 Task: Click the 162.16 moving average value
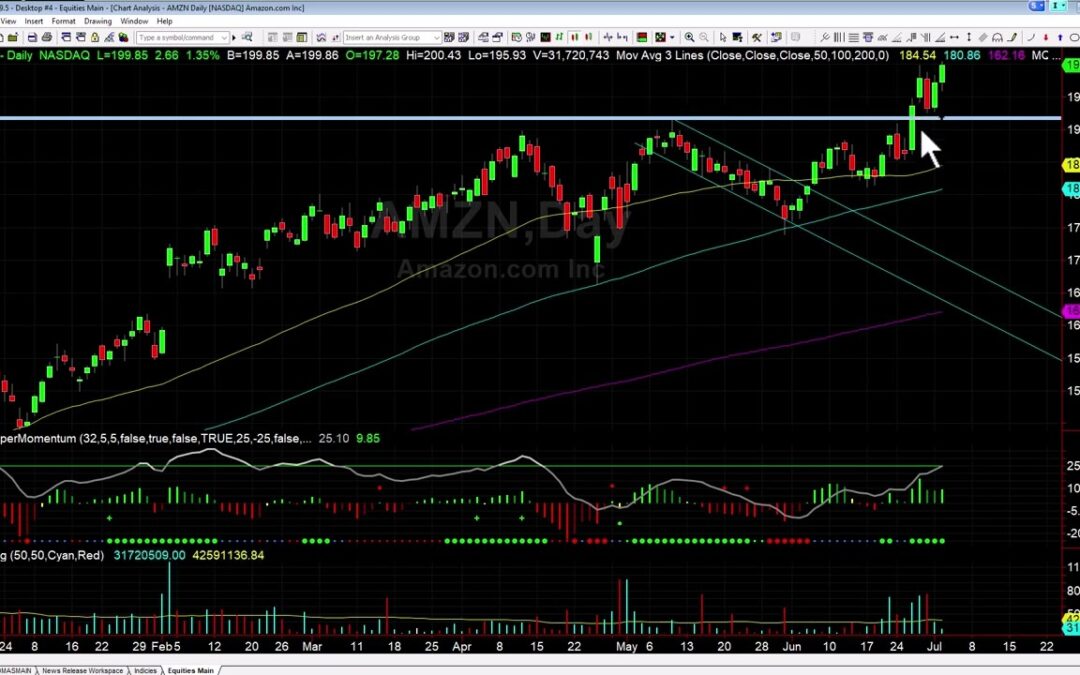(1006, 55)
